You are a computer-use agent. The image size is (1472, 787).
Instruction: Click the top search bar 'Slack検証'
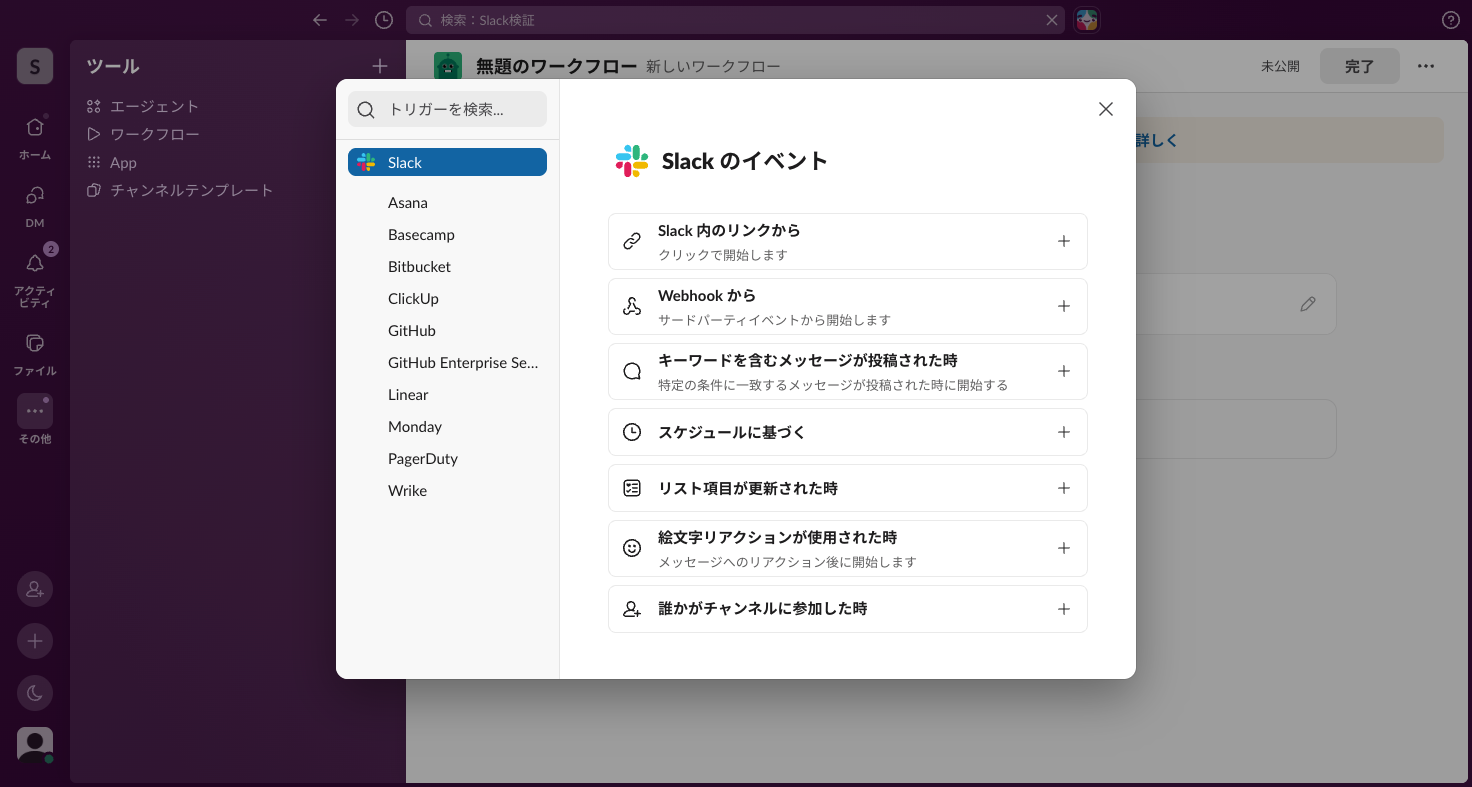click(736, 20)
